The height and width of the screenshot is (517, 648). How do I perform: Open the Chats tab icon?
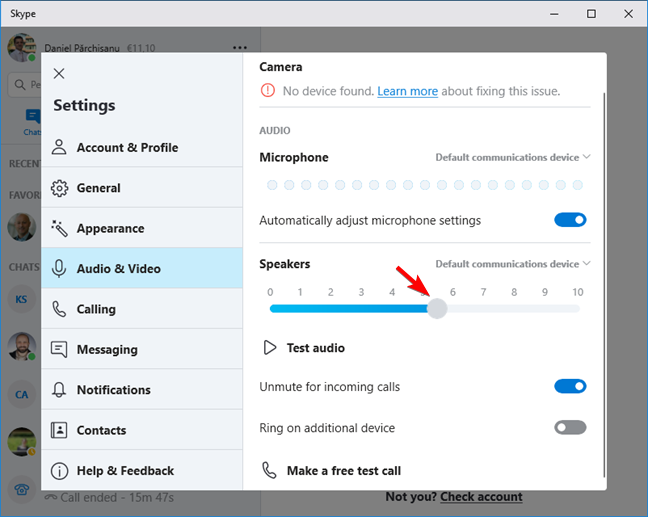(33, 116)
